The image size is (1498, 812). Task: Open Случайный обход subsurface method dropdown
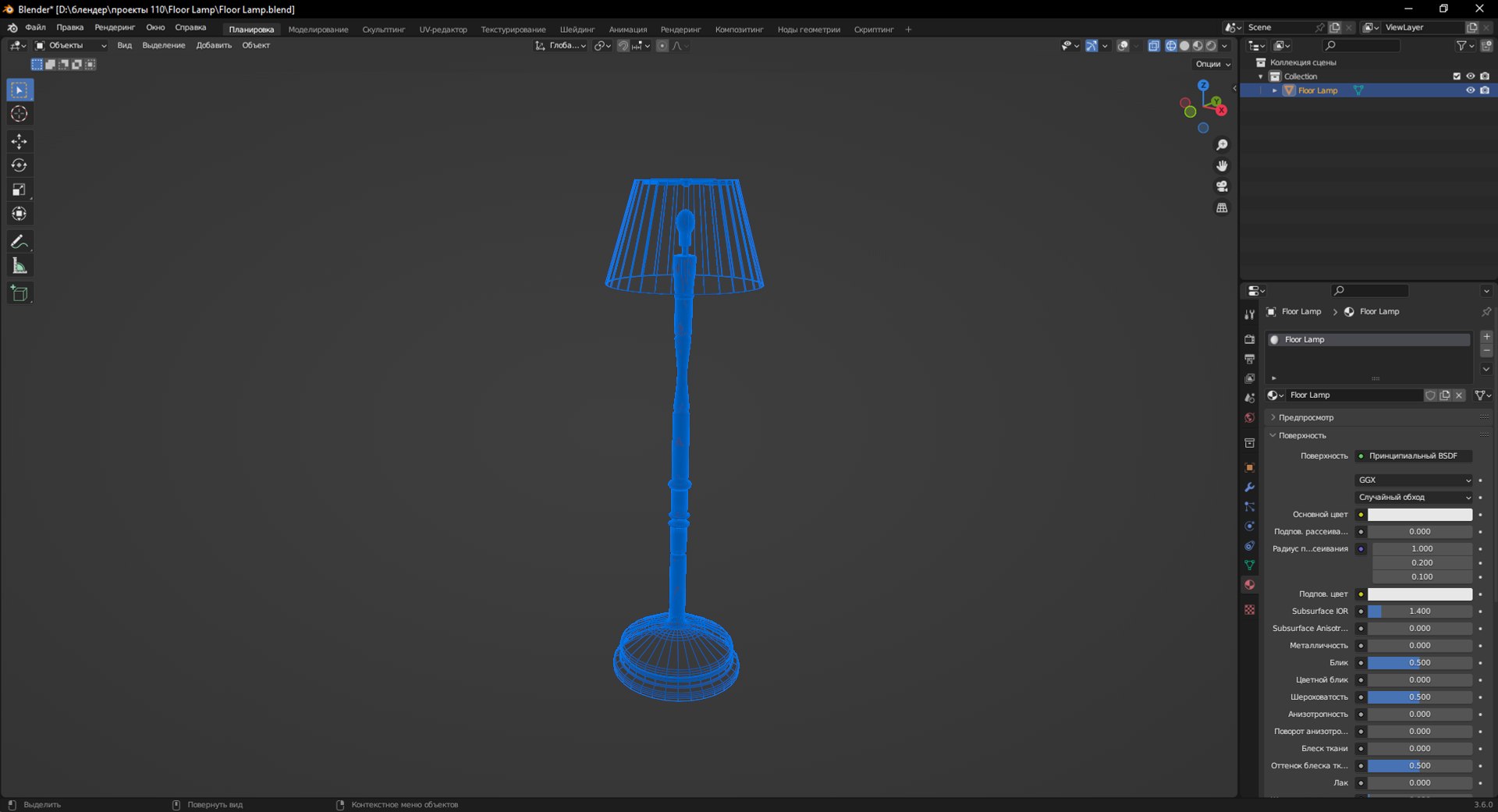[x=1414, y=497]
